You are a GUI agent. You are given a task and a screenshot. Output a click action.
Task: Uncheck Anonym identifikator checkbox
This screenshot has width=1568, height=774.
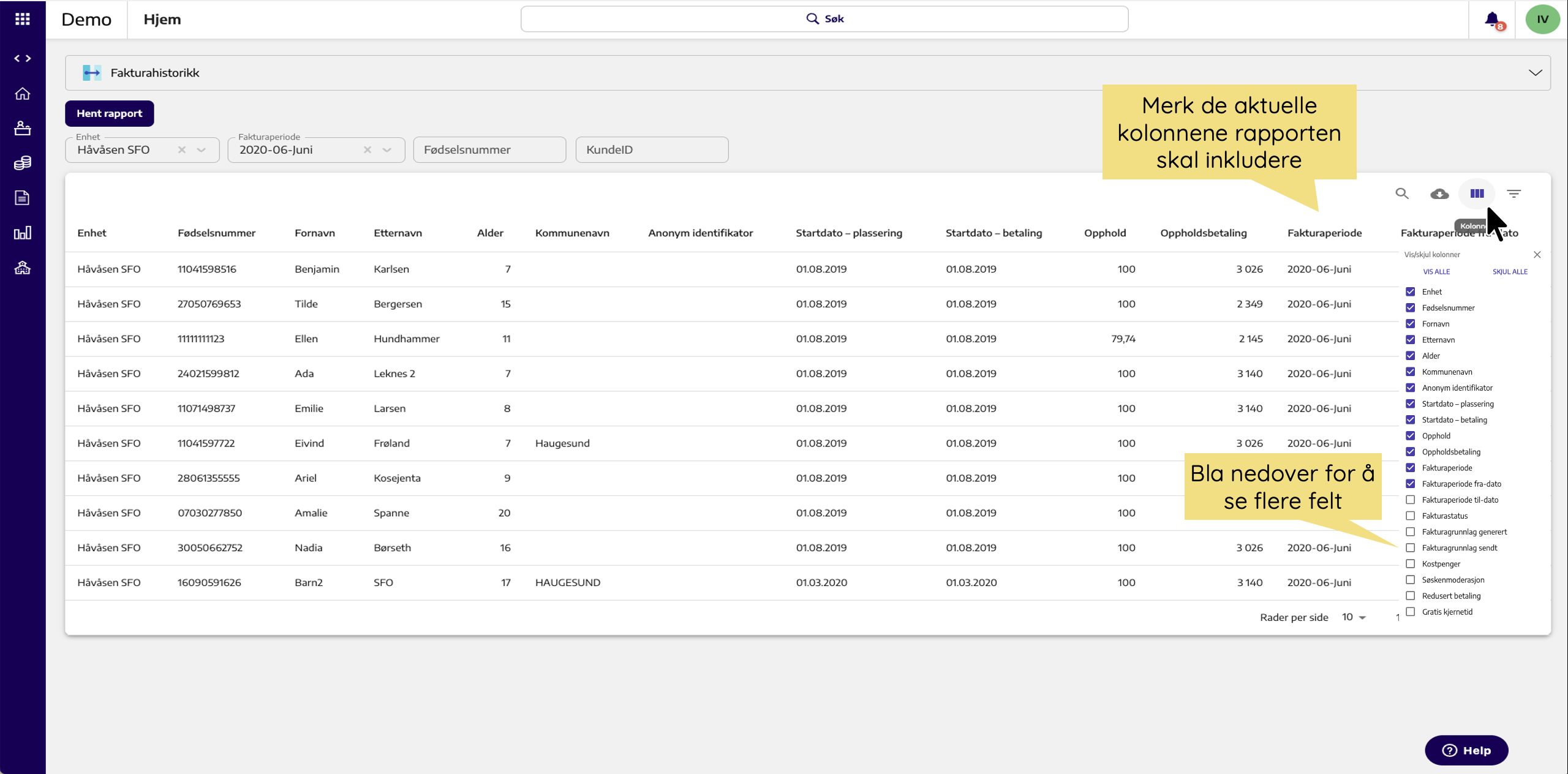(x=1410, y=388)
